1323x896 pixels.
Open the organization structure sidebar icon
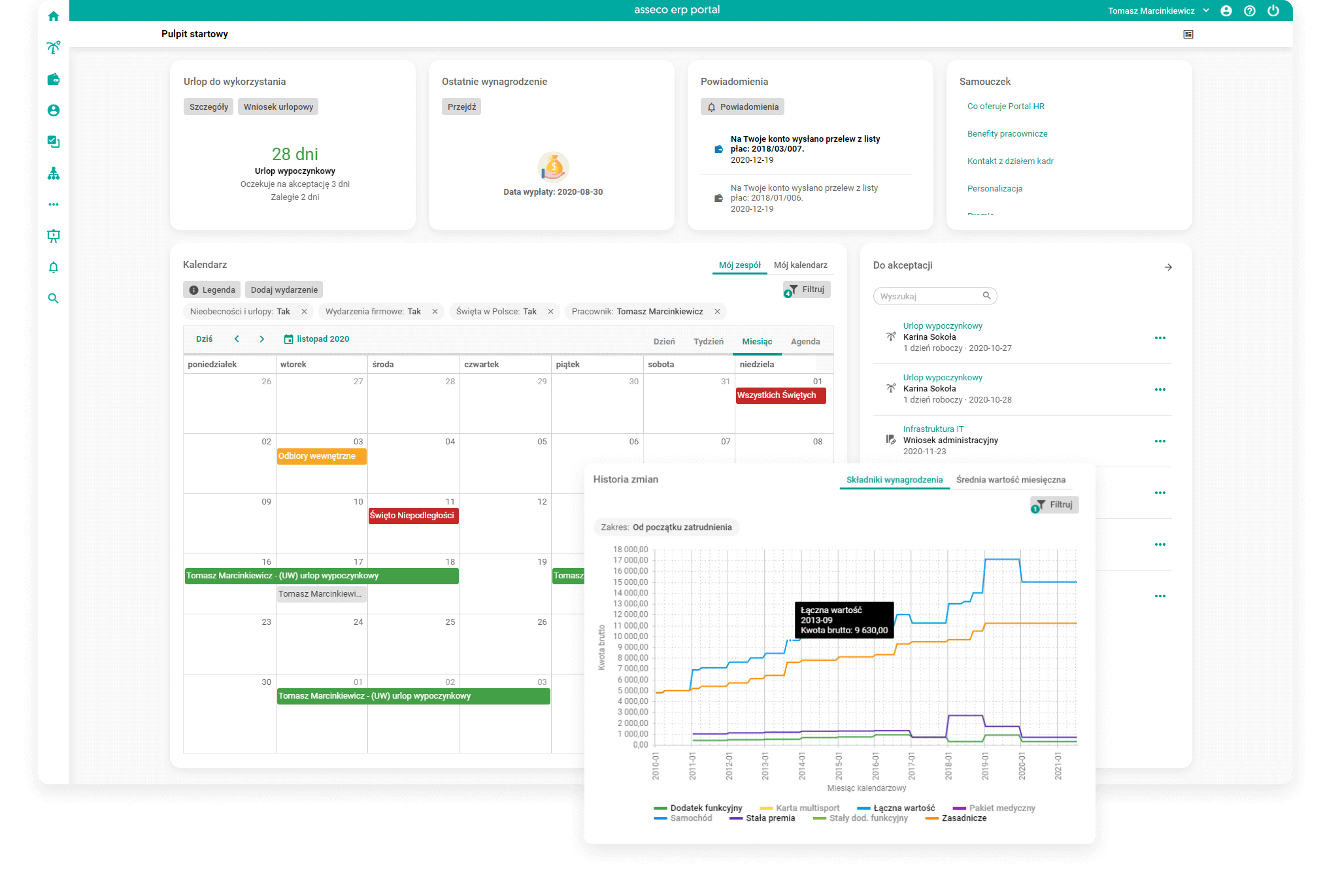54,173
